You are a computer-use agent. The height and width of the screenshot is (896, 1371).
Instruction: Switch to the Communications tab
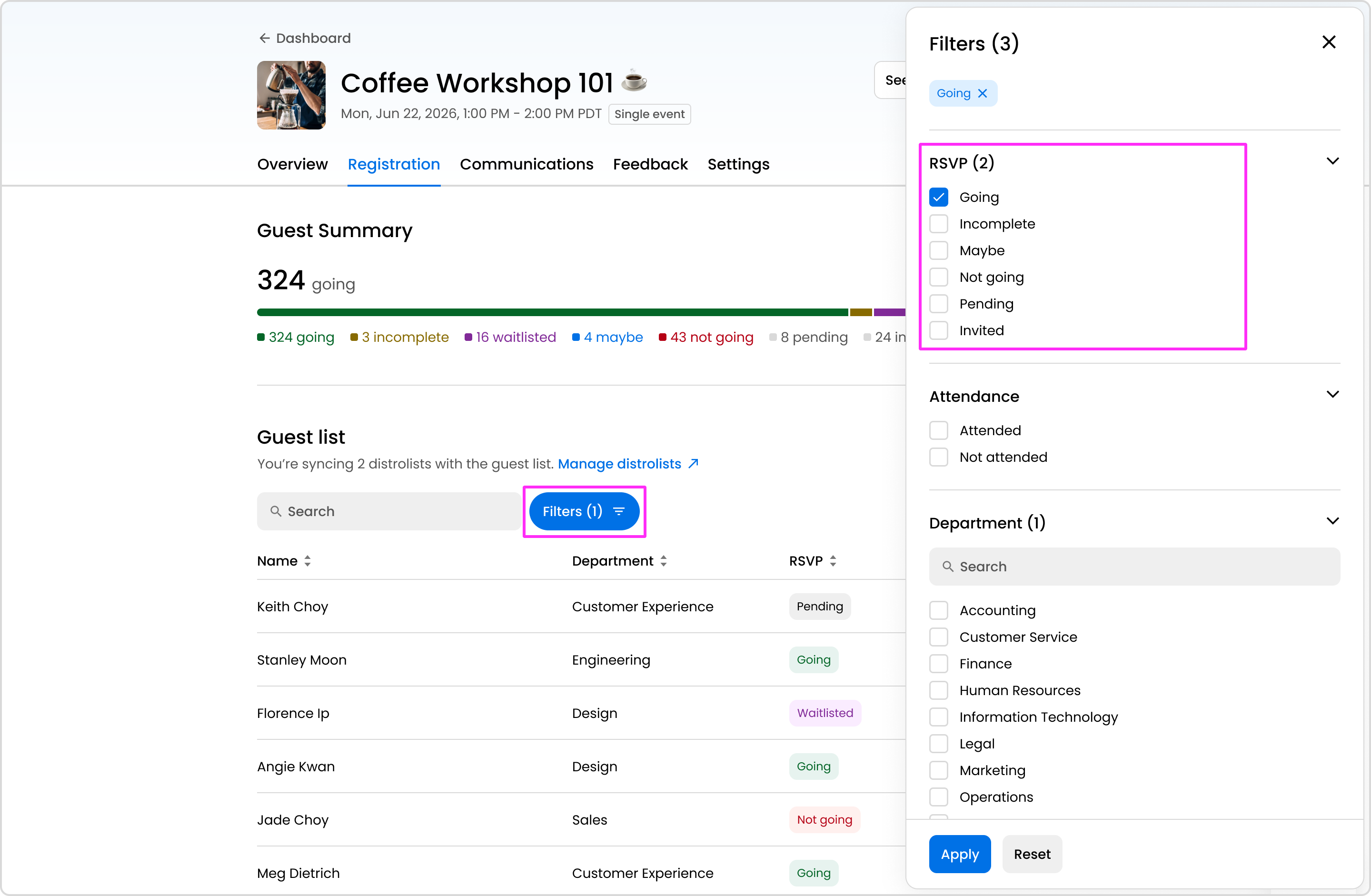click(x=526, y=164)
